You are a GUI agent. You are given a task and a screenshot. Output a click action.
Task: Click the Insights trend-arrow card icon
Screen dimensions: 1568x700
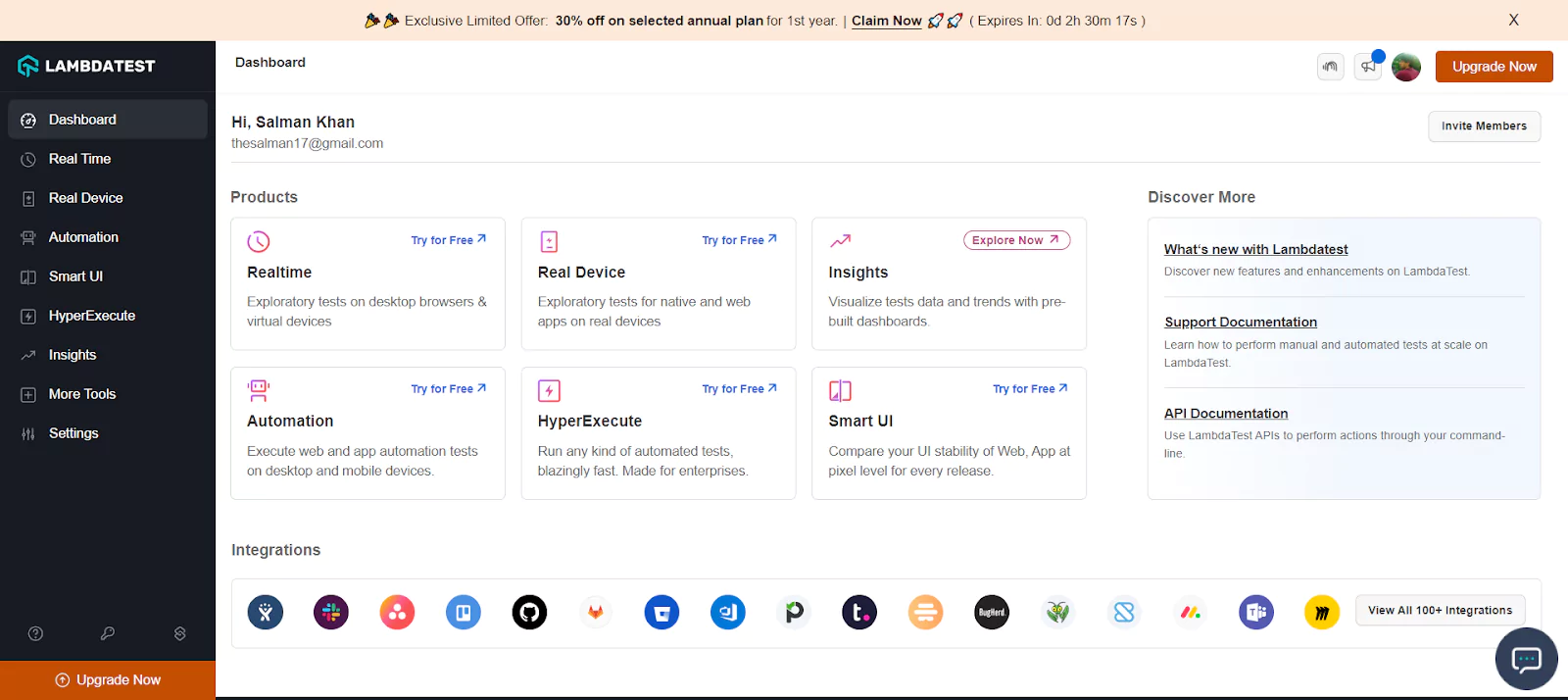[840, 241]
